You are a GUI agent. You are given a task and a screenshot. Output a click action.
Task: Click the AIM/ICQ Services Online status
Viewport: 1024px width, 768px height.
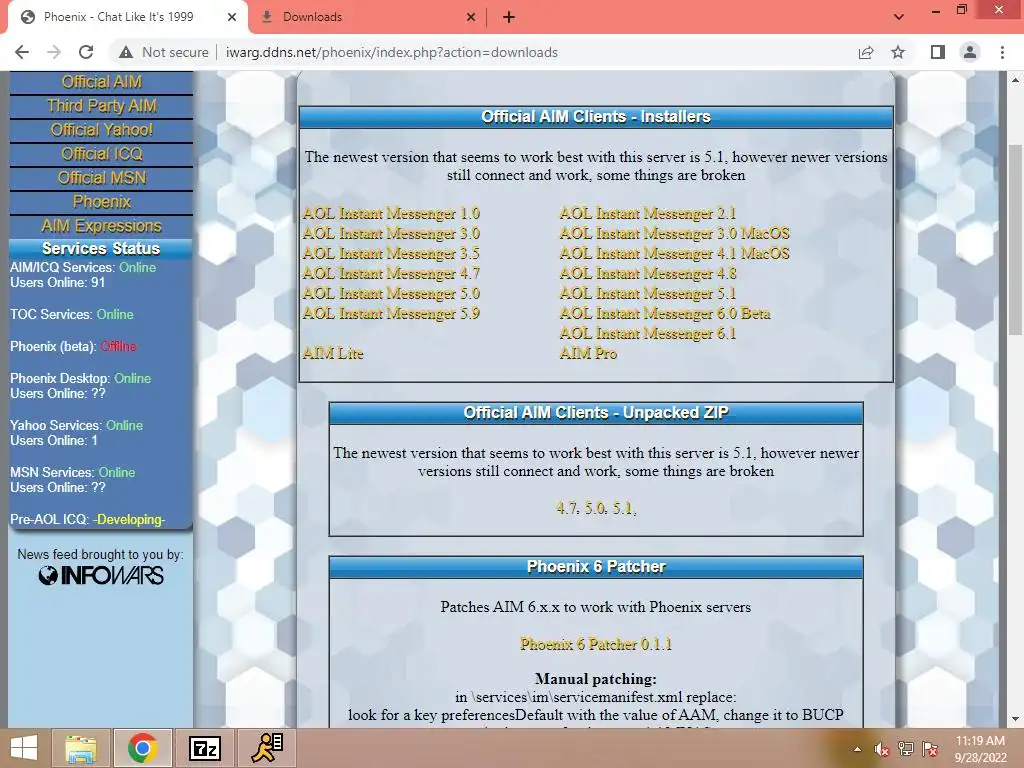point(137,267)
